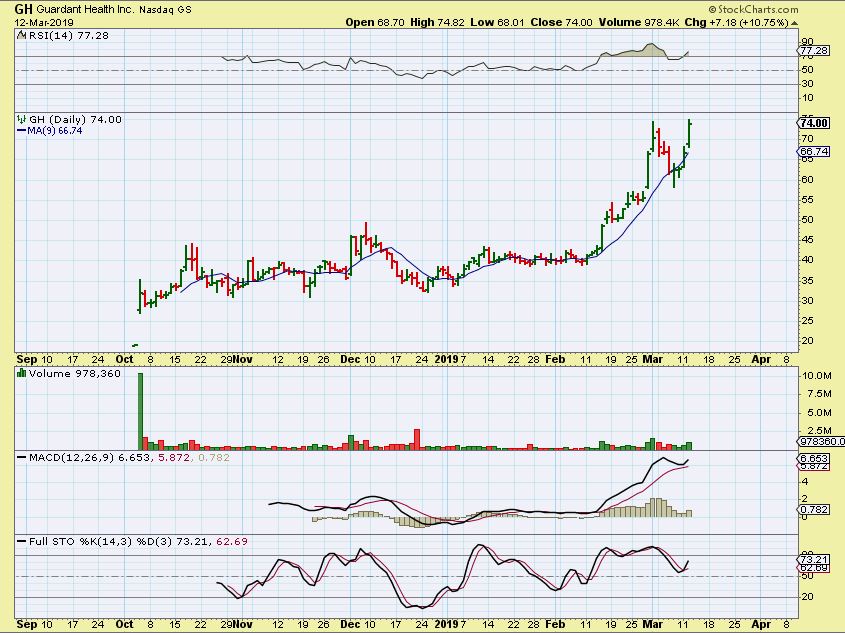Viewport: 845px width, 635px height.
Task: Click the Low 68.01 value
Action: pos(497,23)
